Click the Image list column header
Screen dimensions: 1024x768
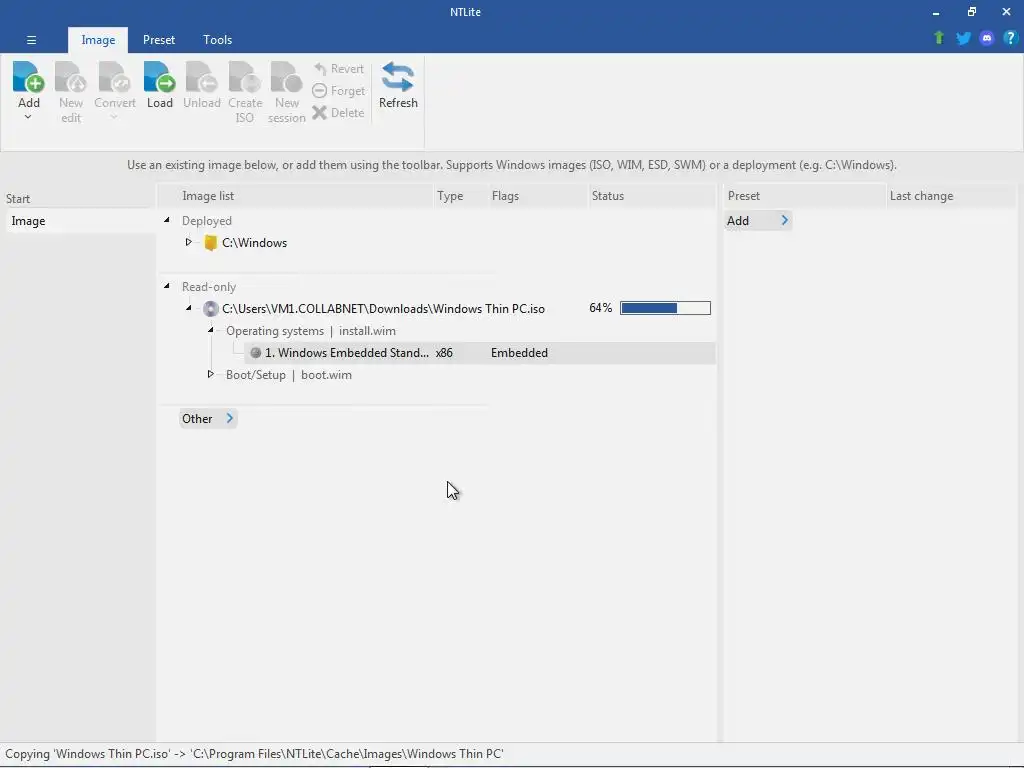(297, 196)
